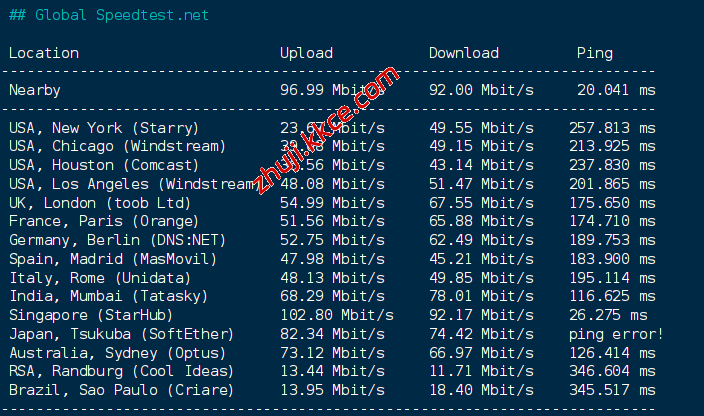The height and width of the screenshot is (416, 704).
Task: Select the UK, London (toob Ltd) entry
Action: pos(99,203)
